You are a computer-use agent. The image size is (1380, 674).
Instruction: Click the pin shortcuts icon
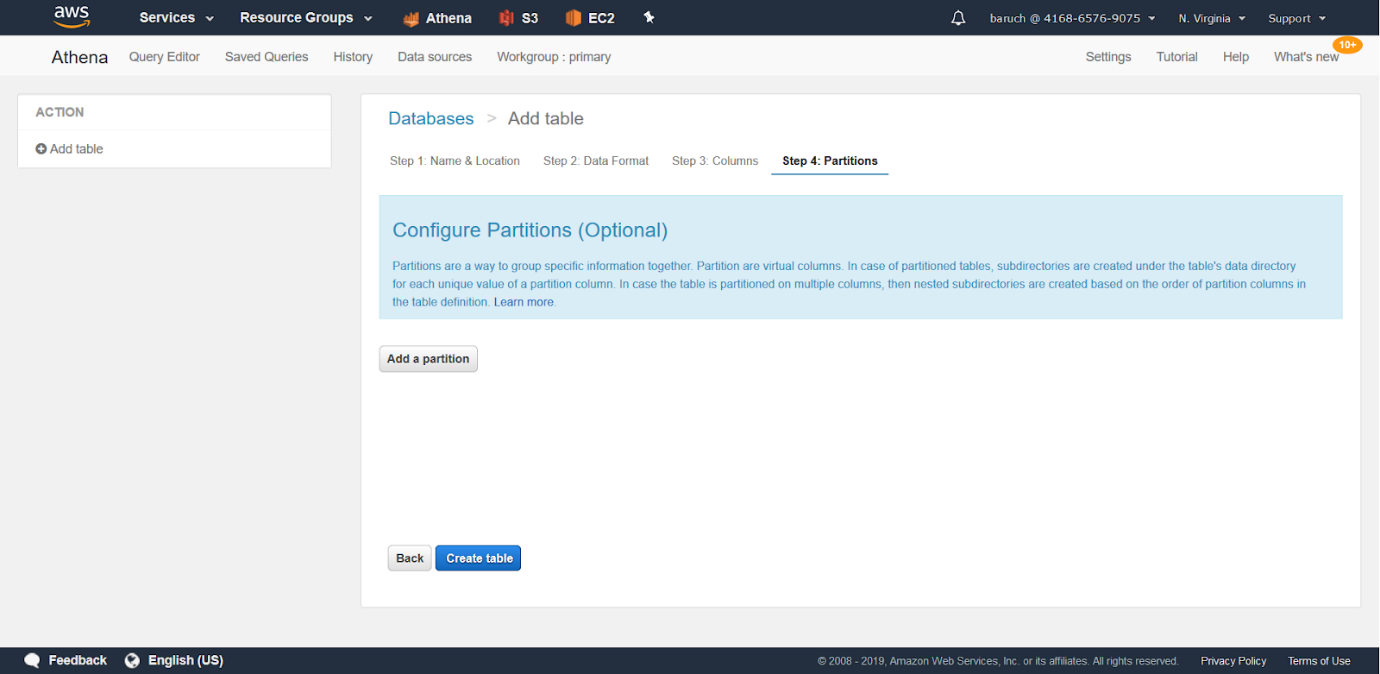coord(649,18)
